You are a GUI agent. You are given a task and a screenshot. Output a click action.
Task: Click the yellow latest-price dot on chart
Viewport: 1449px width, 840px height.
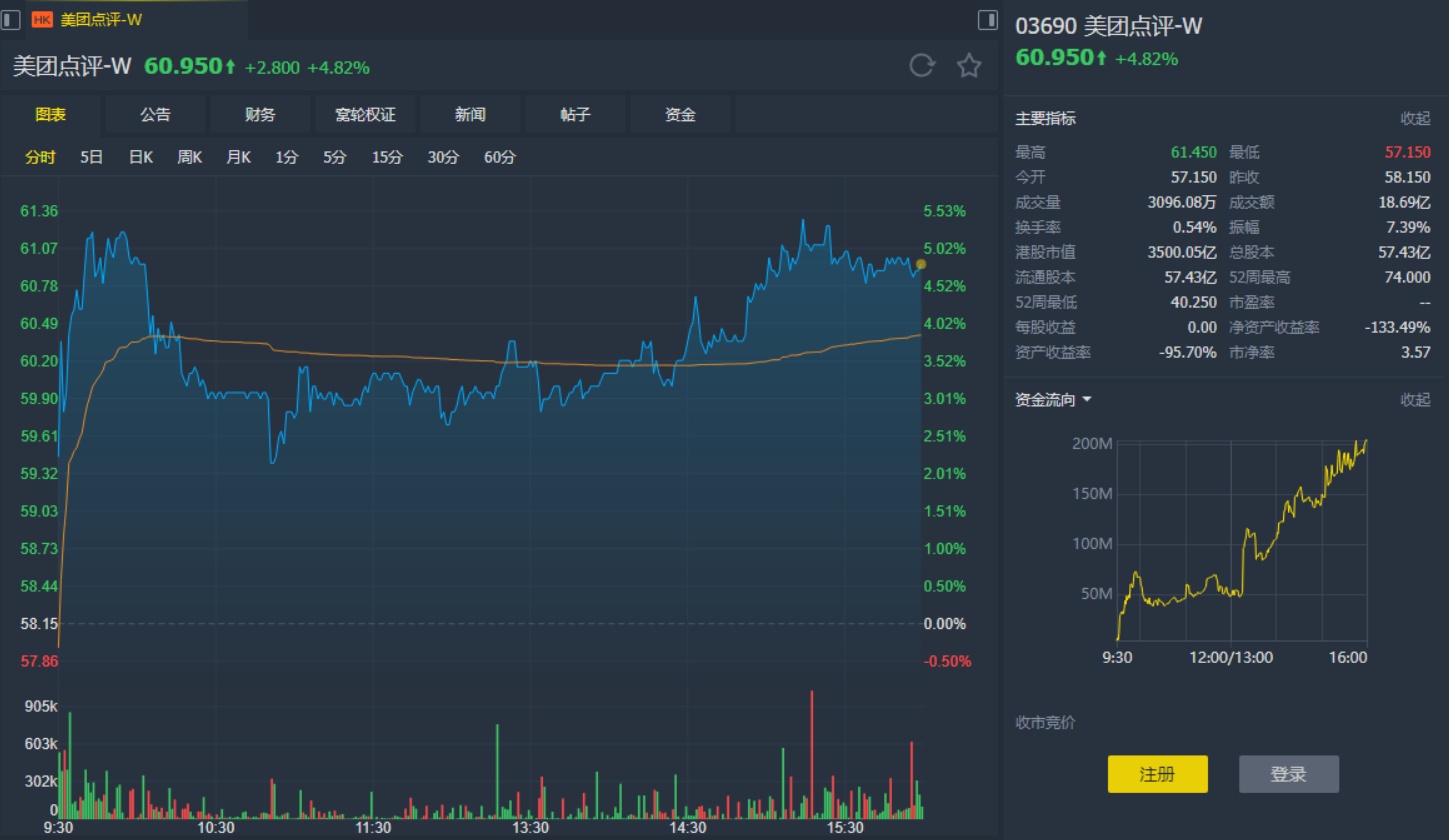921,264
